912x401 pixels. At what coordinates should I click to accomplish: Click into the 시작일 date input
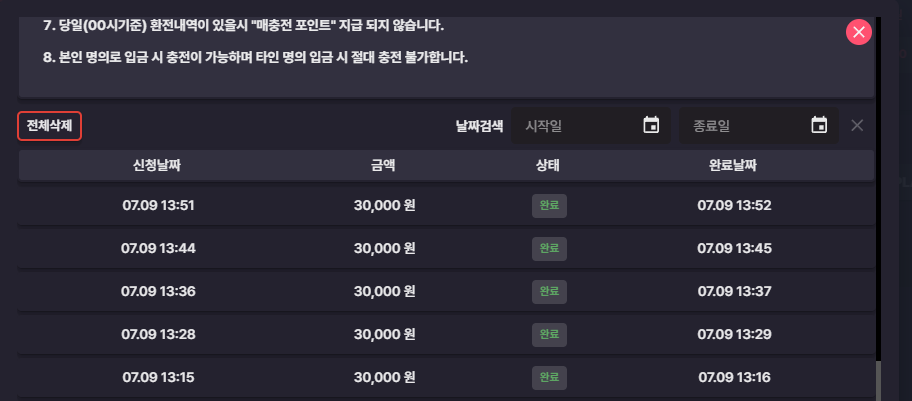tap(591, 125)
